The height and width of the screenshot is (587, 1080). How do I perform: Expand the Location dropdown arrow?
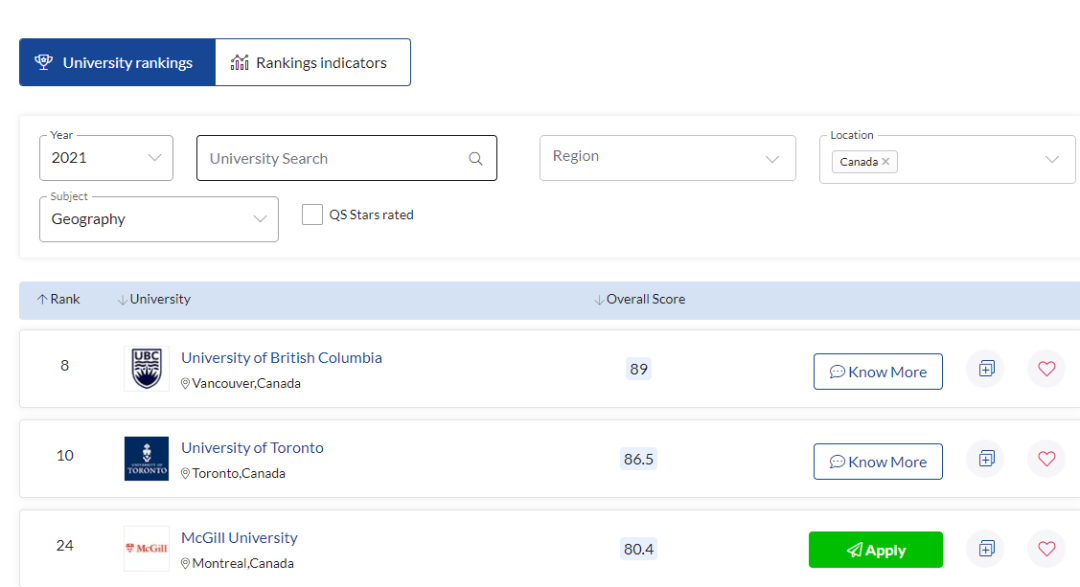click(x=1052, y=159)
